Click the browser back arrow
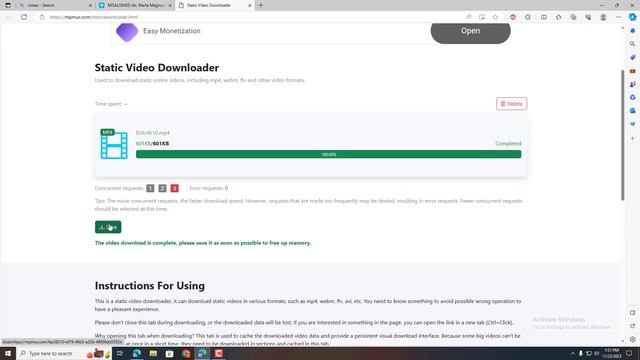 8,17
